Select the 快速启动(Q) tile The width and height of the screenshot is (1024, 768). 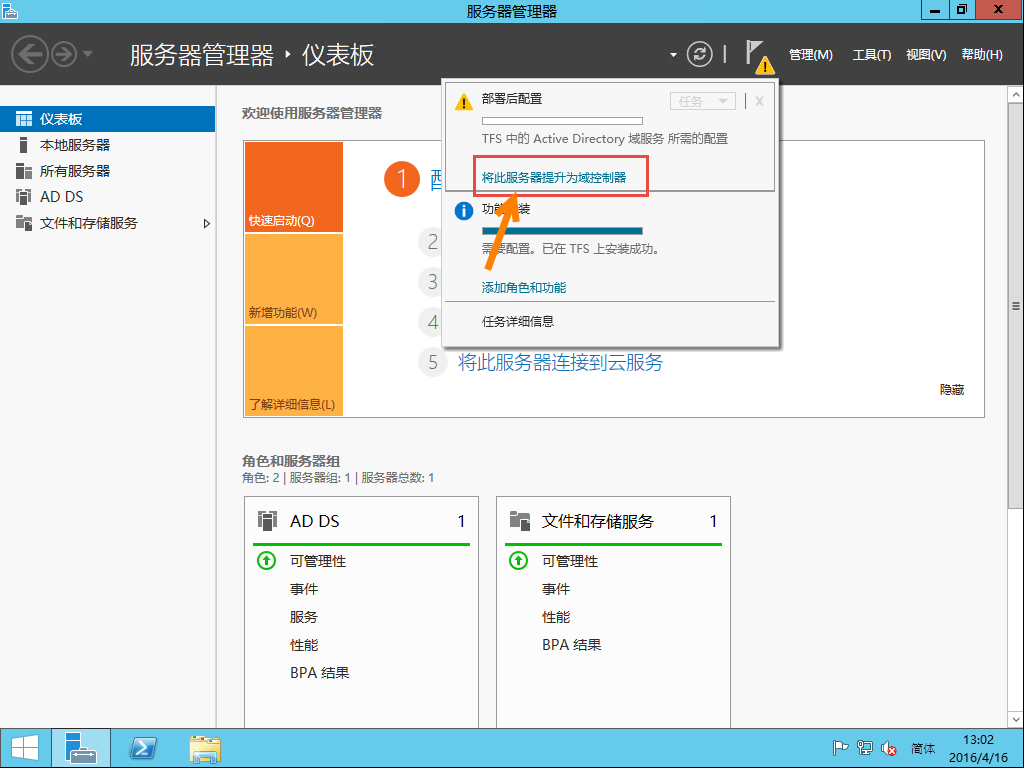[x=294, y=187]
